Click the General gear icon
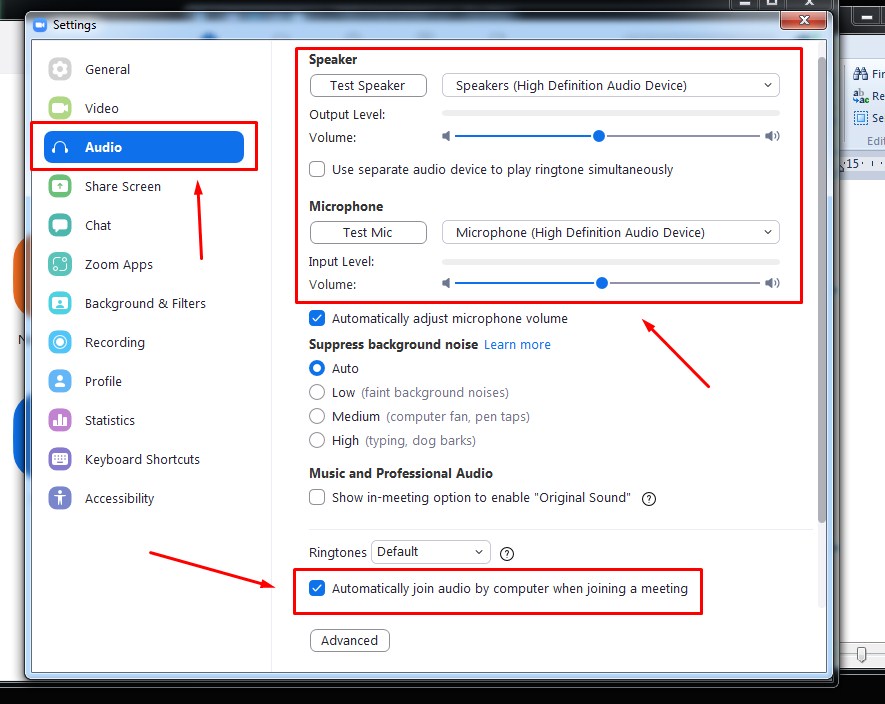This screenshot has width=885, height=704. pyautogui.click(x=60, y=69)
